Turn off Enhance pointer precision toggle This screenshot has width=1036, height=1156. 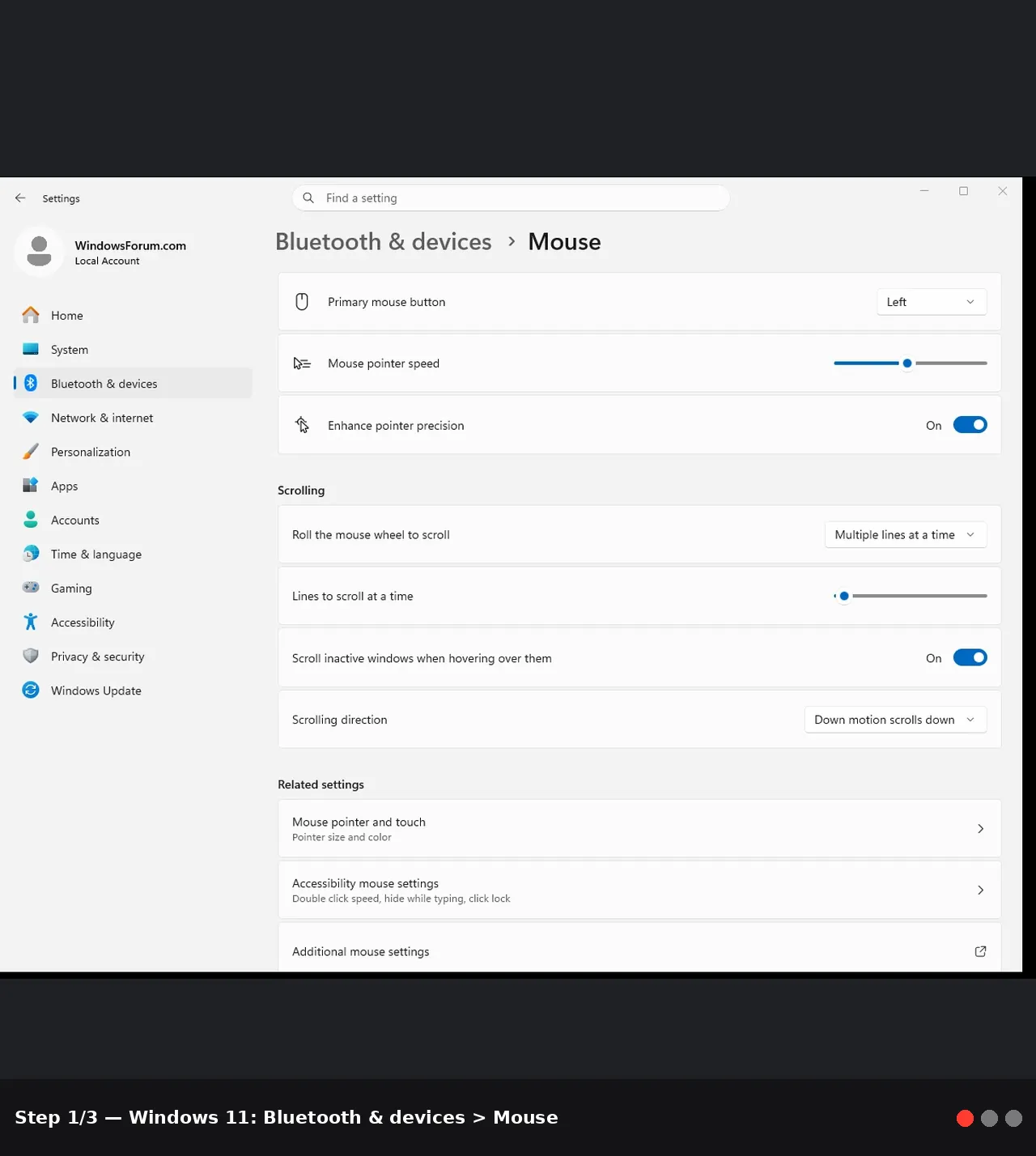click(970, 425)
